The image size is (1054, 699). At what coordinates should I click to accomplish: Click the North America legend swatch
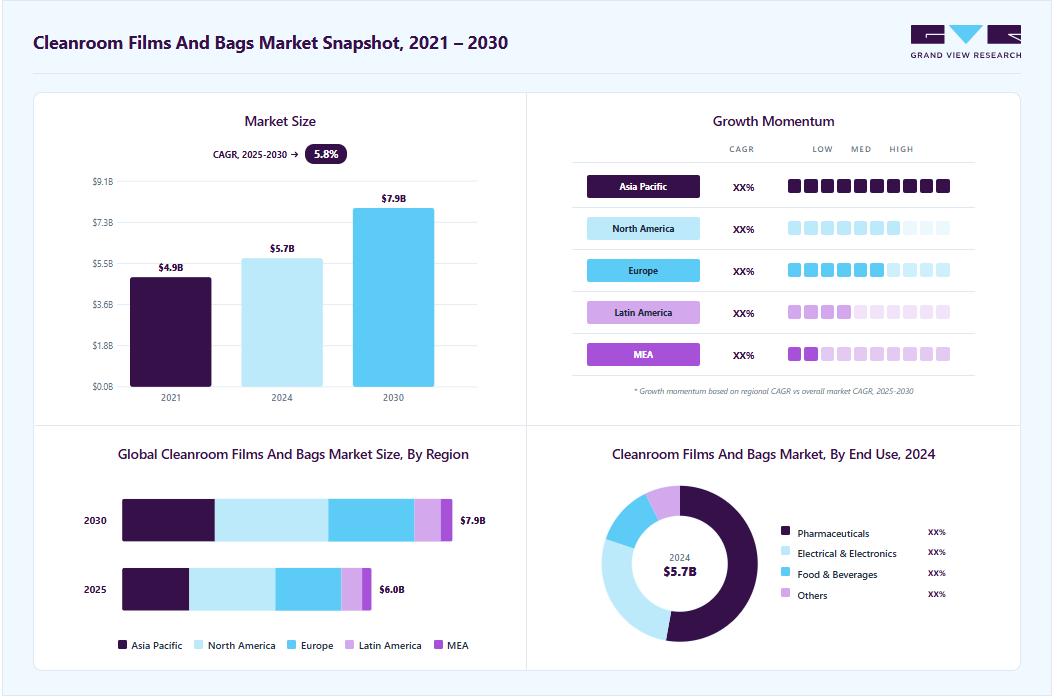coord(198,645)
